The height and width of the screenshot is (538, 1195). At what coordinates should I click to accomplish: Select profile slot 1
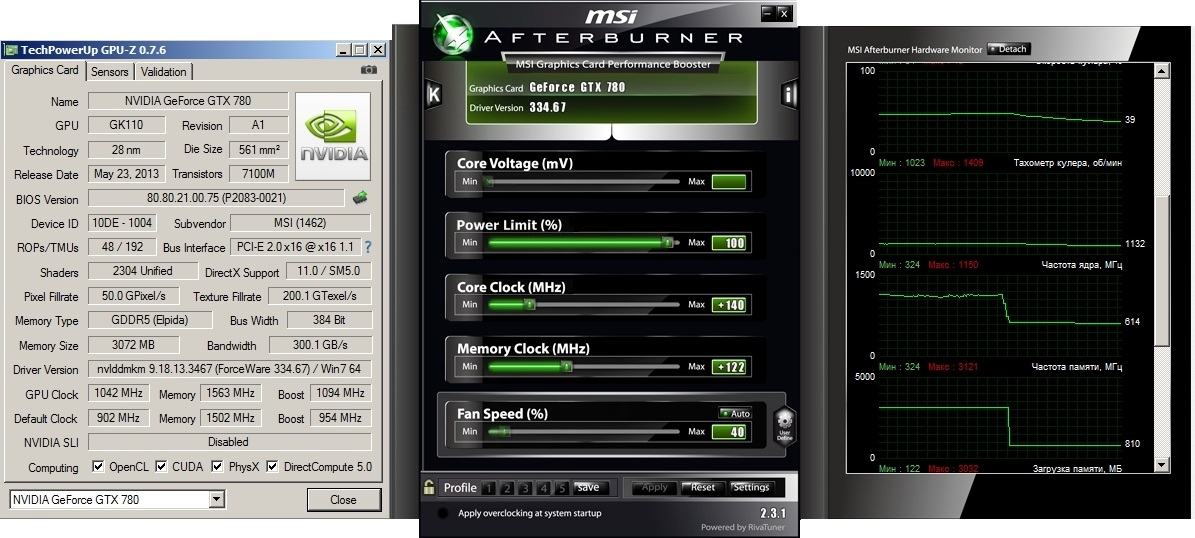coord(488,488)
